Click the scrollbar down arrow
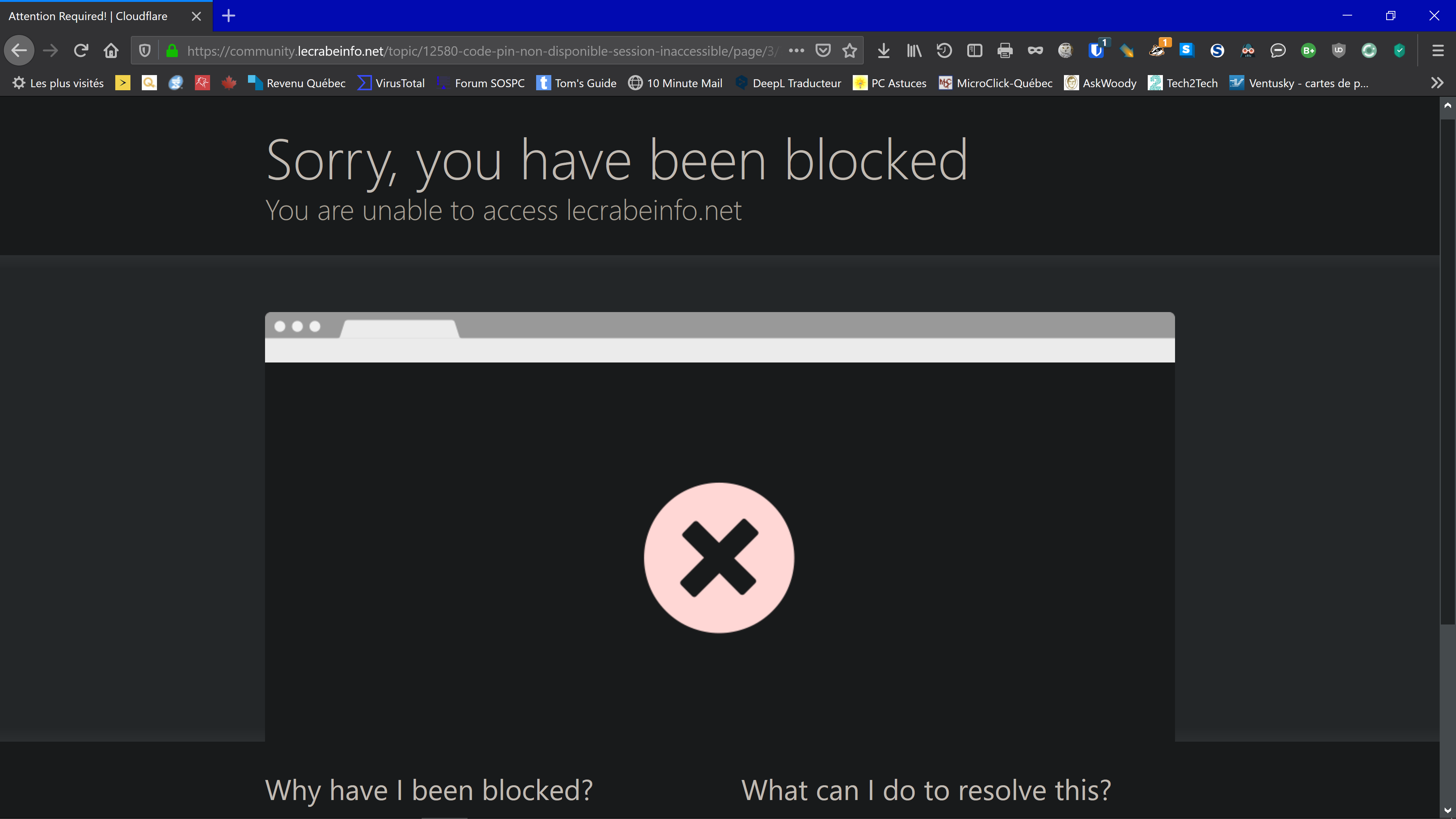 (x=1448, y=811)
